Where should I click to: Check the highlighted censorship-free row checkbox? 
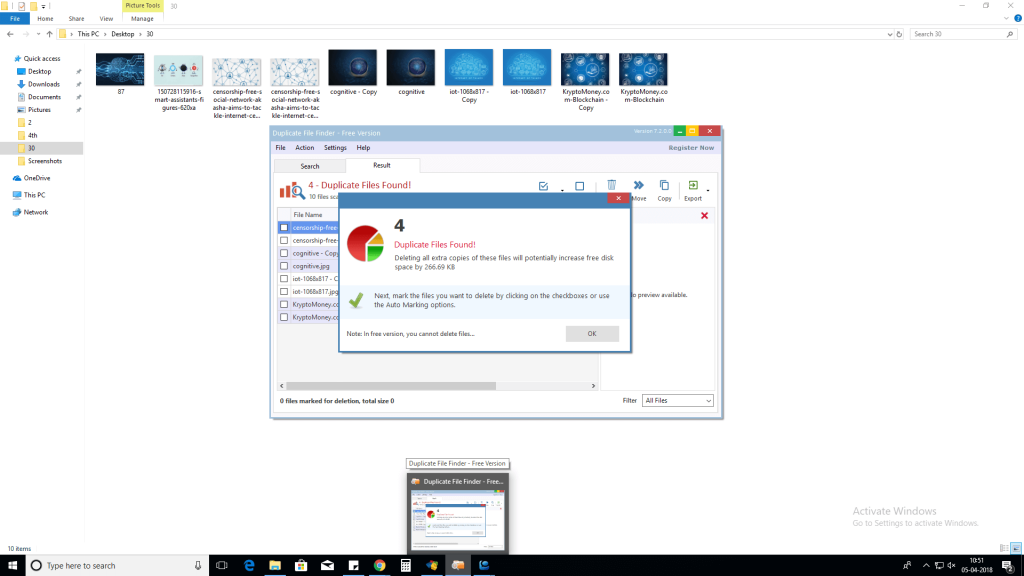tap(284, 228)
